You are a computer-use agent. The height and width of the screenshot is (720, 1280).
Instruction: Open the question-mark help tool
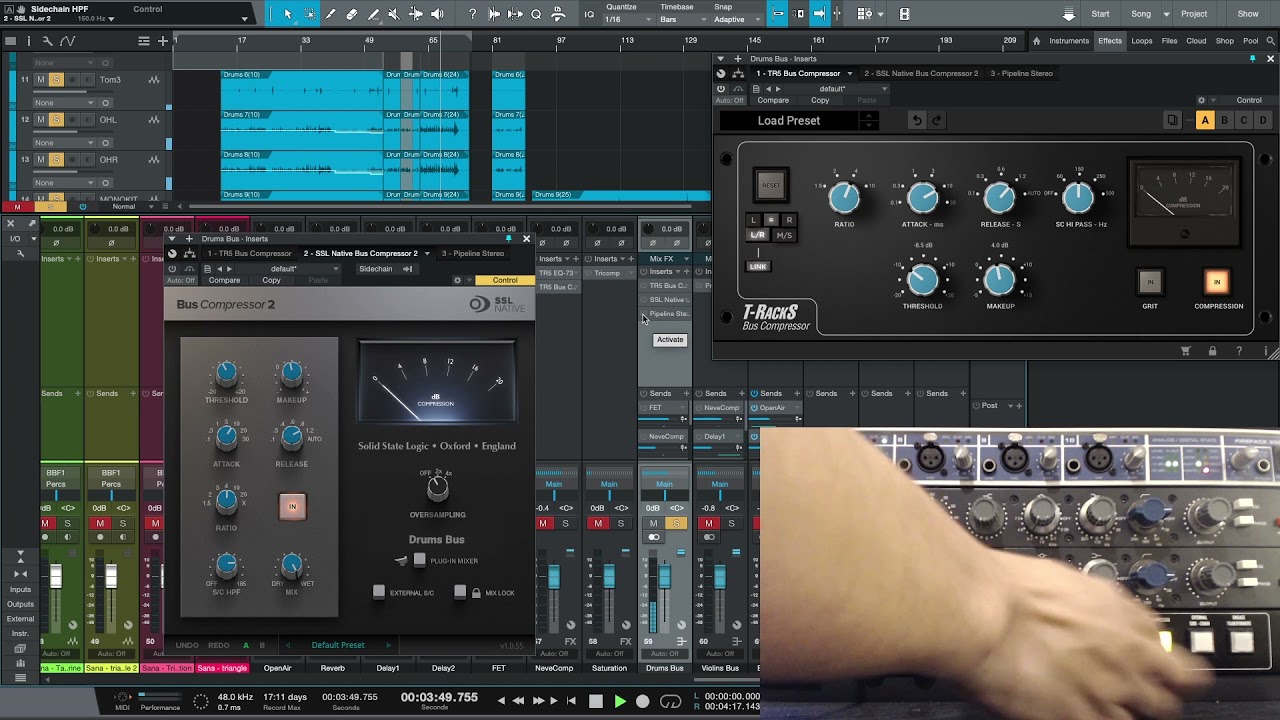click(x=472, y=14)
